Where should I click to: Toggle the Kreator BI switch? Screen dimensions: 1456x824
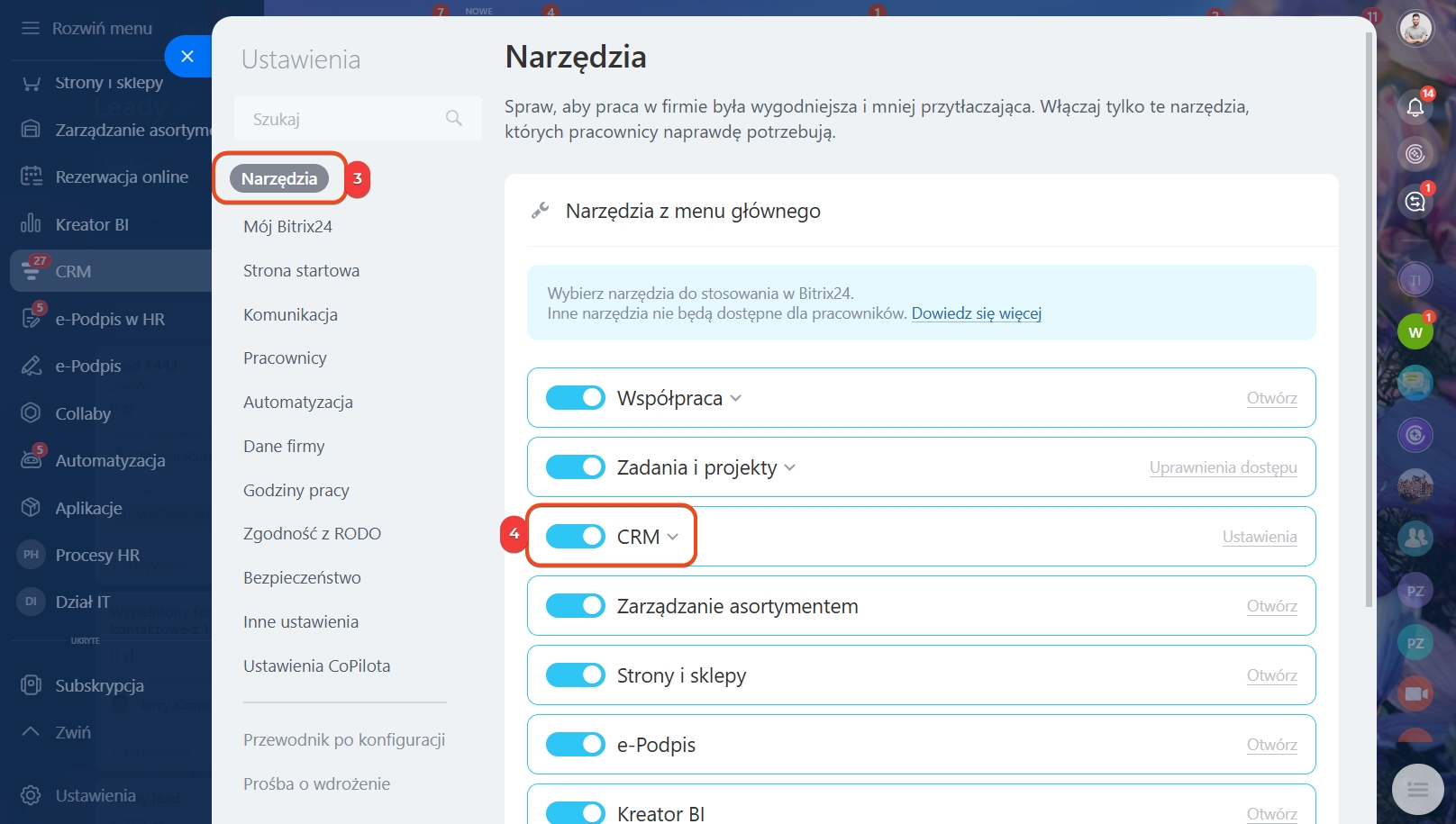575,812
